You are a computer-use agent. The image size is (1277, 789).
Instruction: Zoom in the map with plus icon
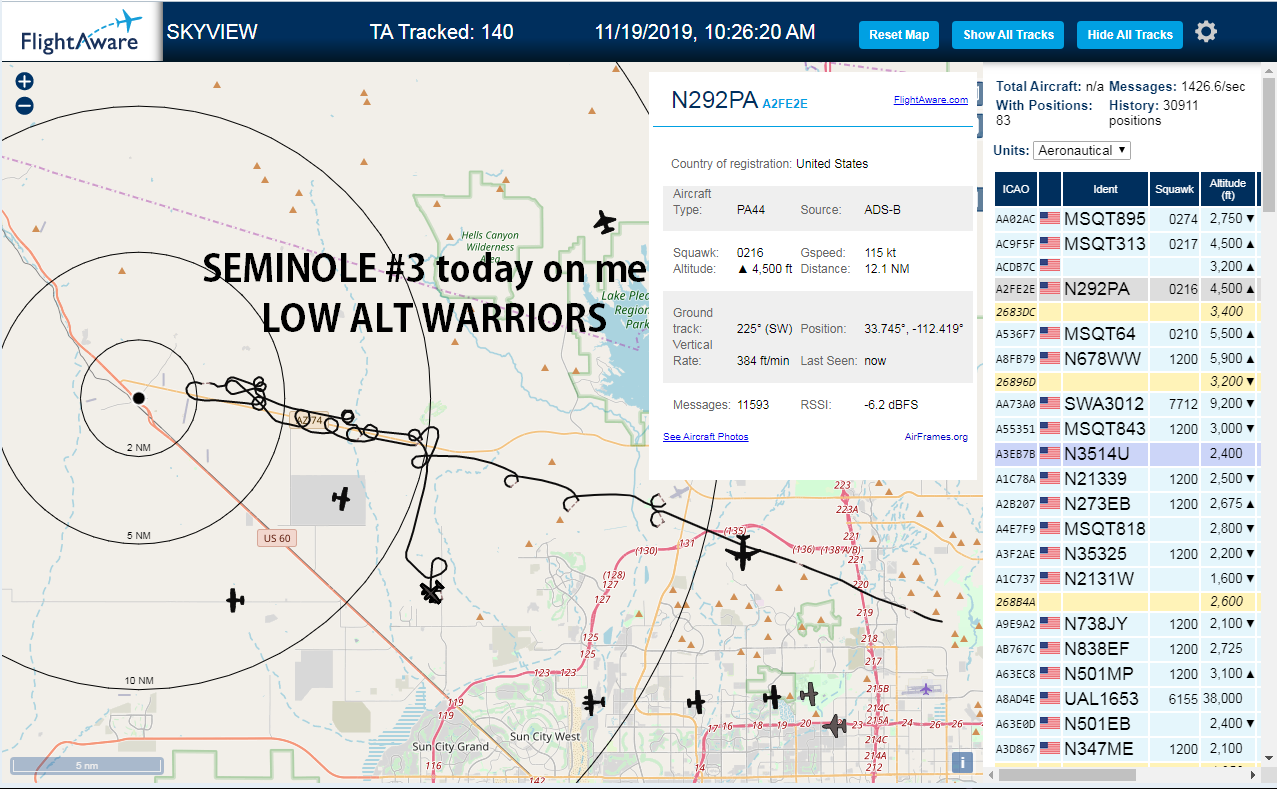[x=24, y=81]
